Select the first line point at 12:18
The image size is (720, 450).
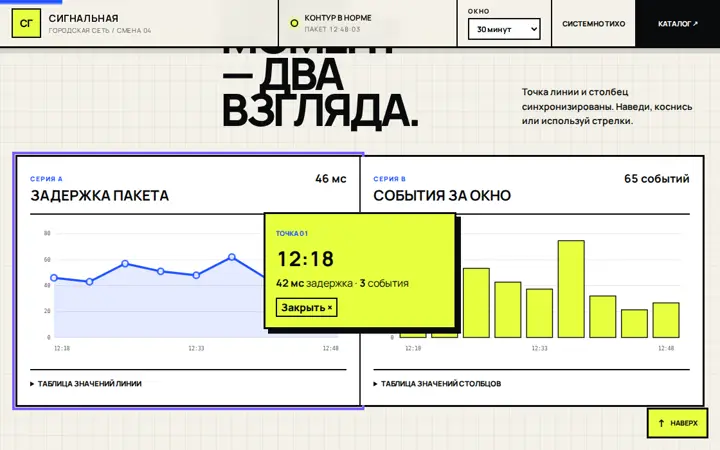pos(54,278)
